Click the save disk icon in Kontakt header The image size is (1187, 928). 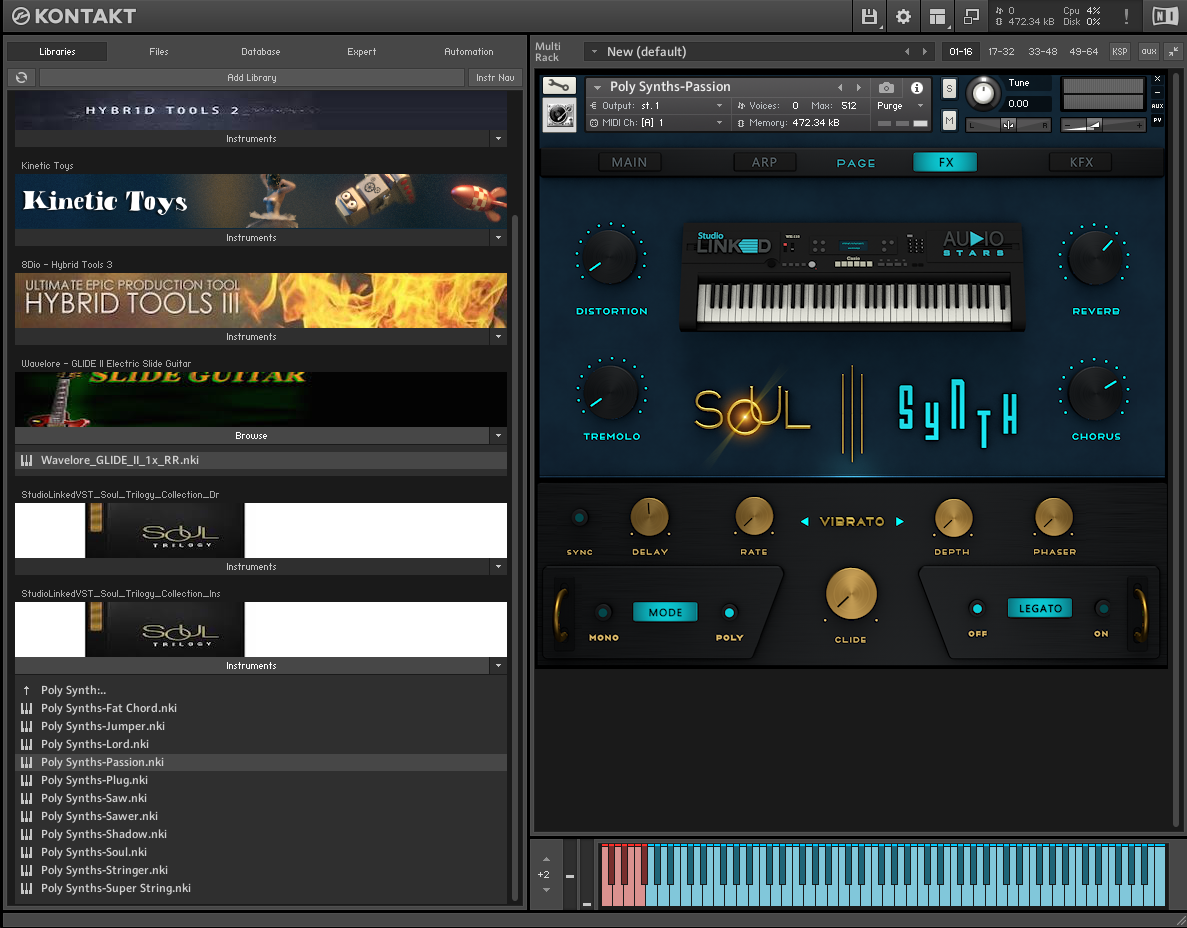(x=869, y=16)
